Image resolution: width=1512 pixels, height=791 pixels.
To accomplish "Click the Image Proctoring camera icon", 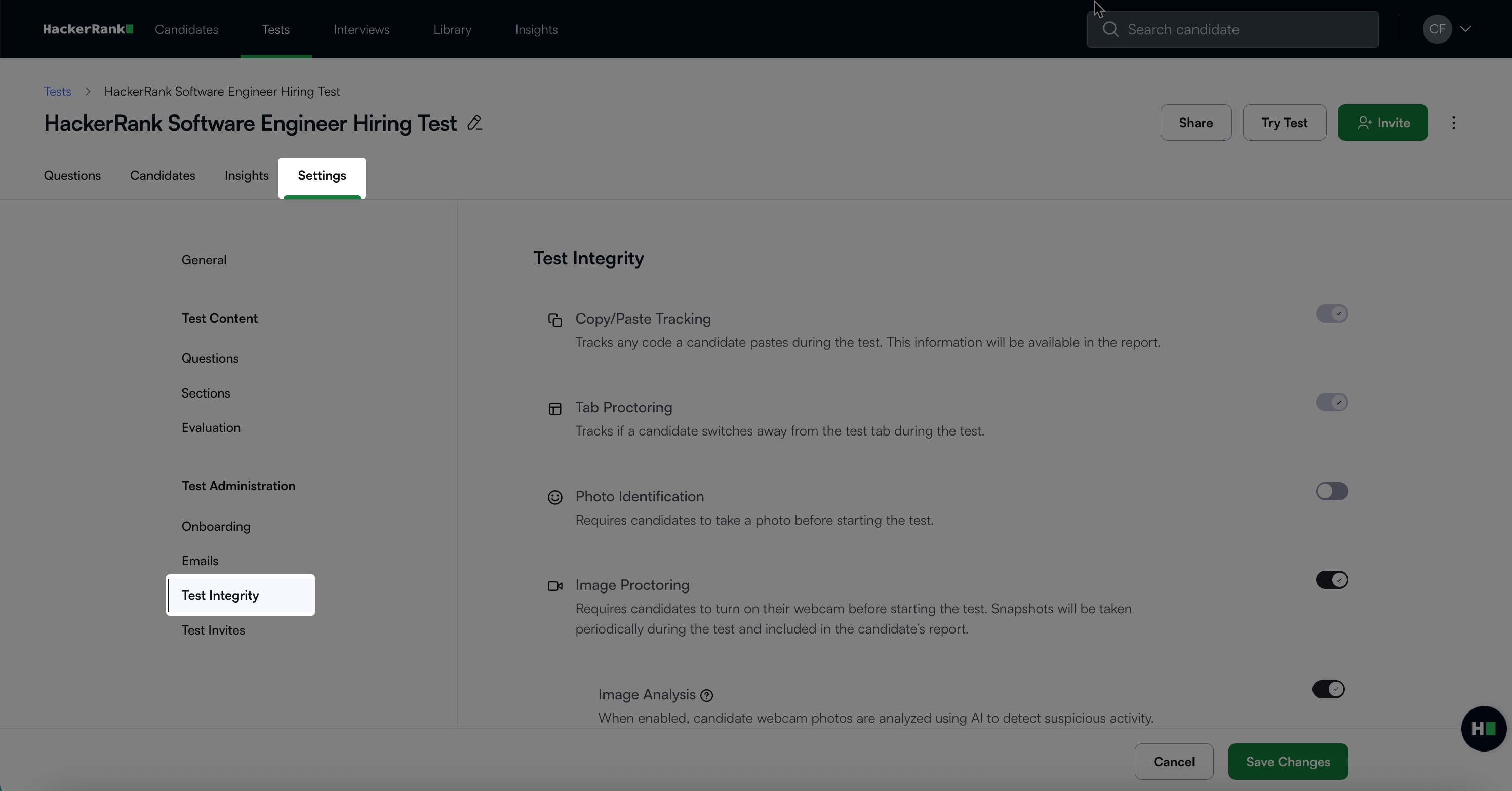I will click(554, 586).
